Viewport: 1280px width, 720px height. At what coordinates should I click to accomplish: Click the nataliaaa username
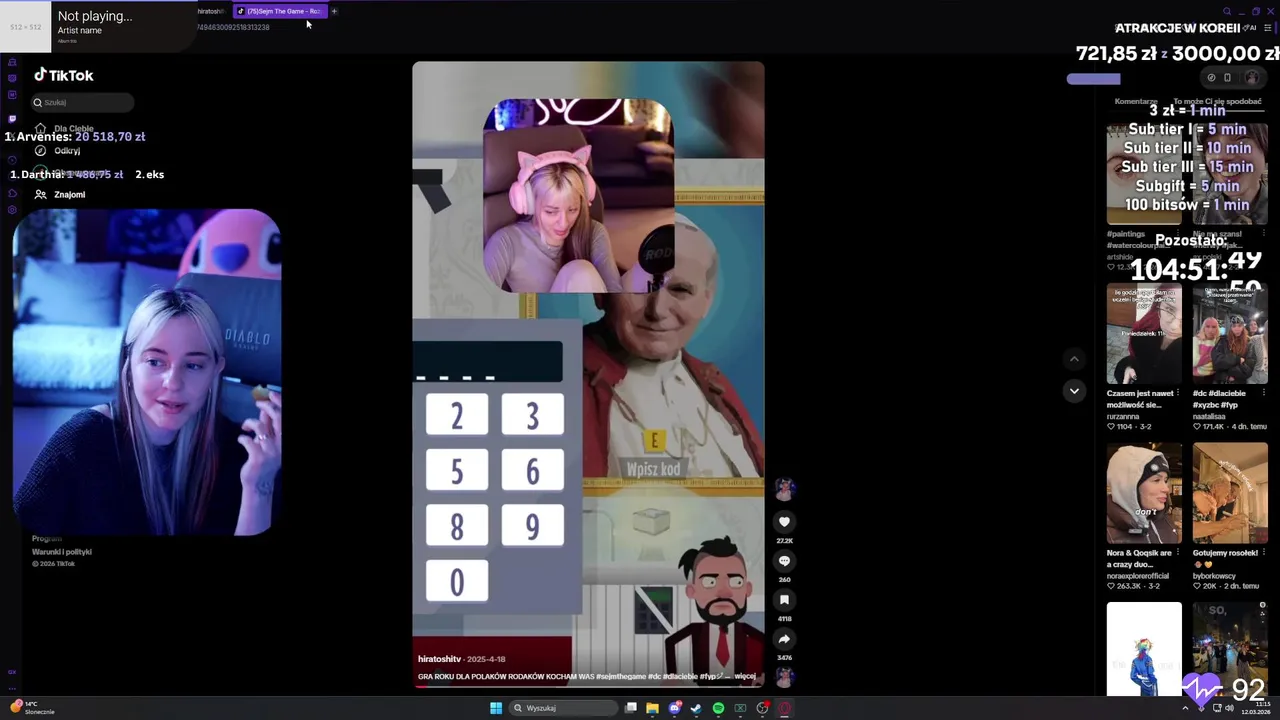pyautogui.click(x=1211, y=416)
